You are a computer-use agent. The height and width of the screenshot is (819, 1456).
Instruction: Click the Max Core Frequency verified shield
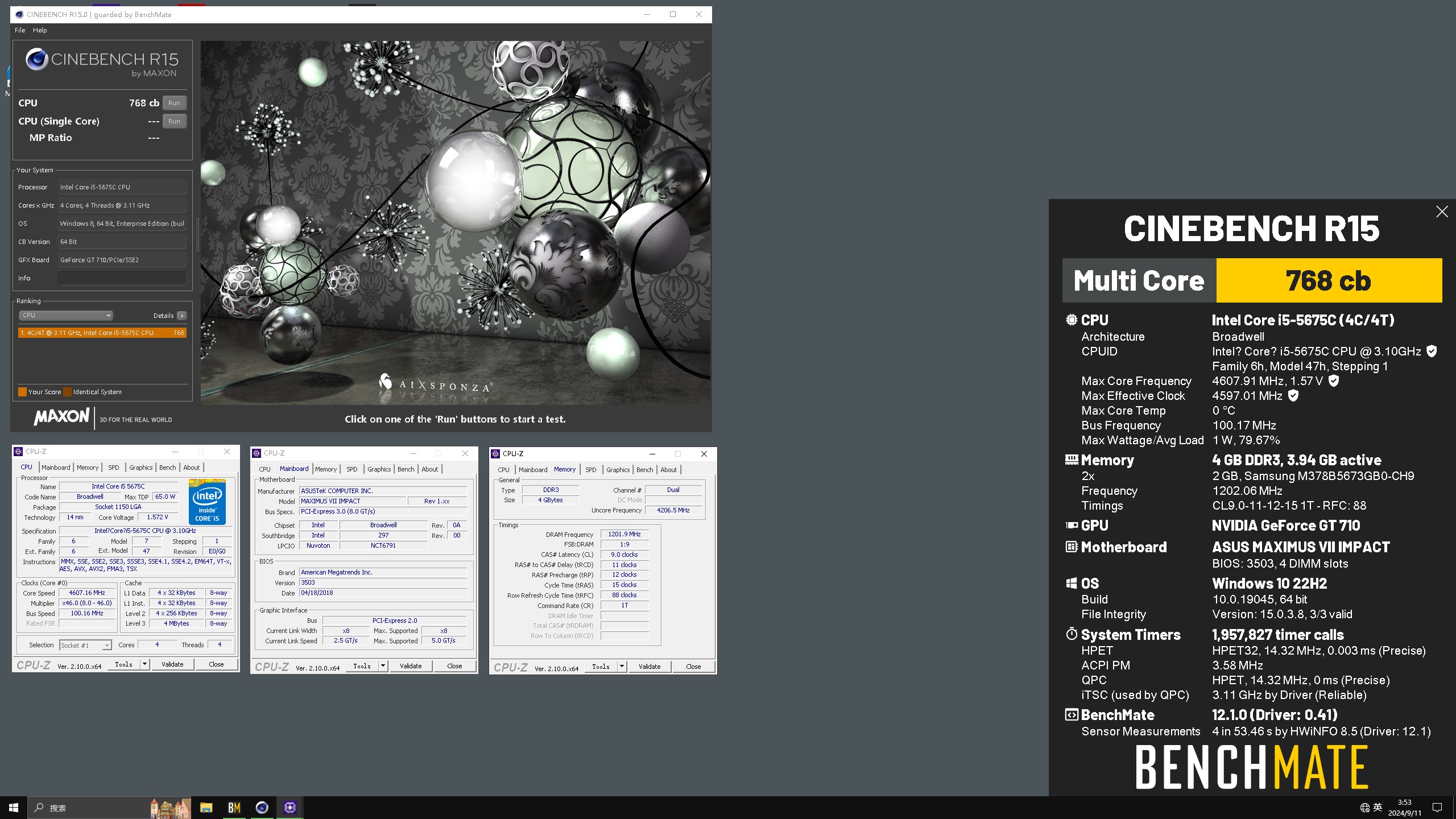tap(1334, 381)
